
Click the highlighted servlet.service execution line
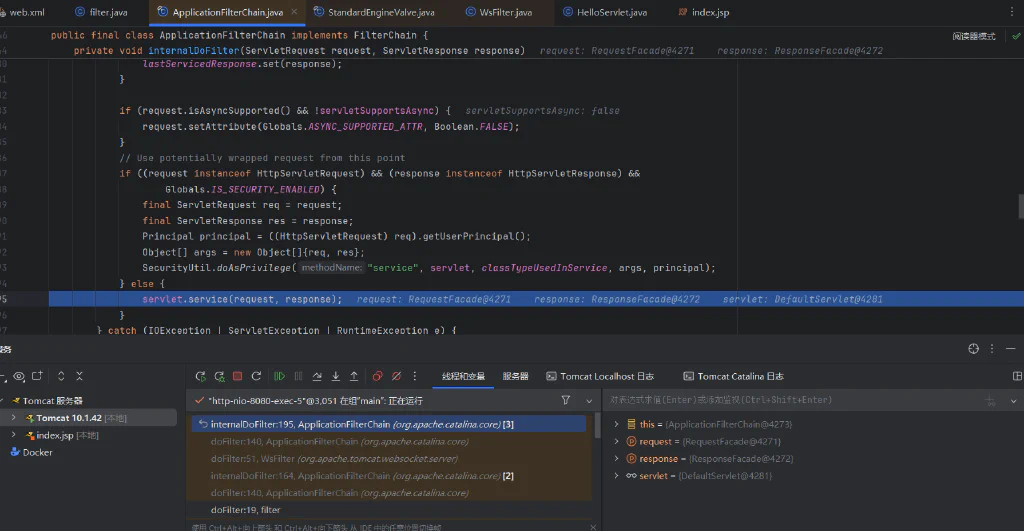click(536, 299)
